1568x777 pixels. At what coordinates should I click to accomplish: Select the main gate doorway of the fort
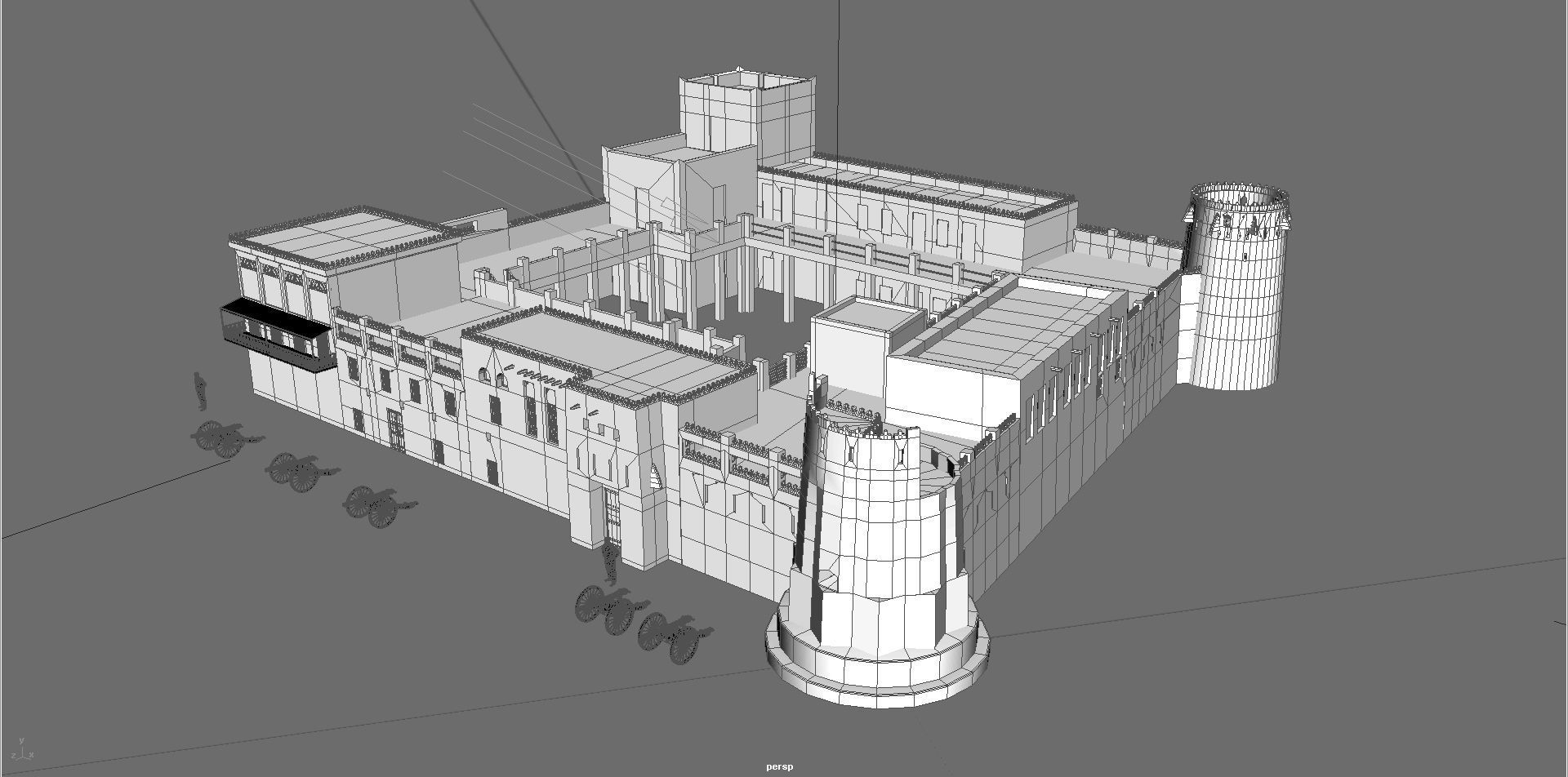tap(612, 518)
